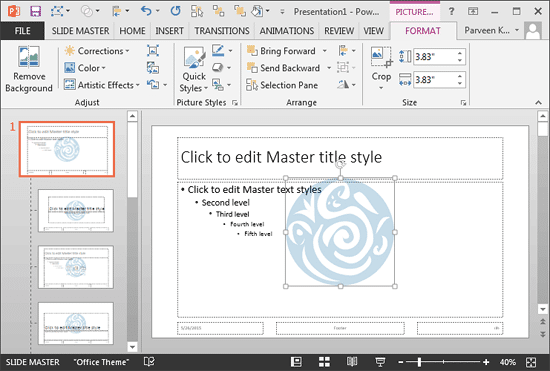The image size is (550, 371).
Task: Open the Color dropdown
Action: point(85,68)
